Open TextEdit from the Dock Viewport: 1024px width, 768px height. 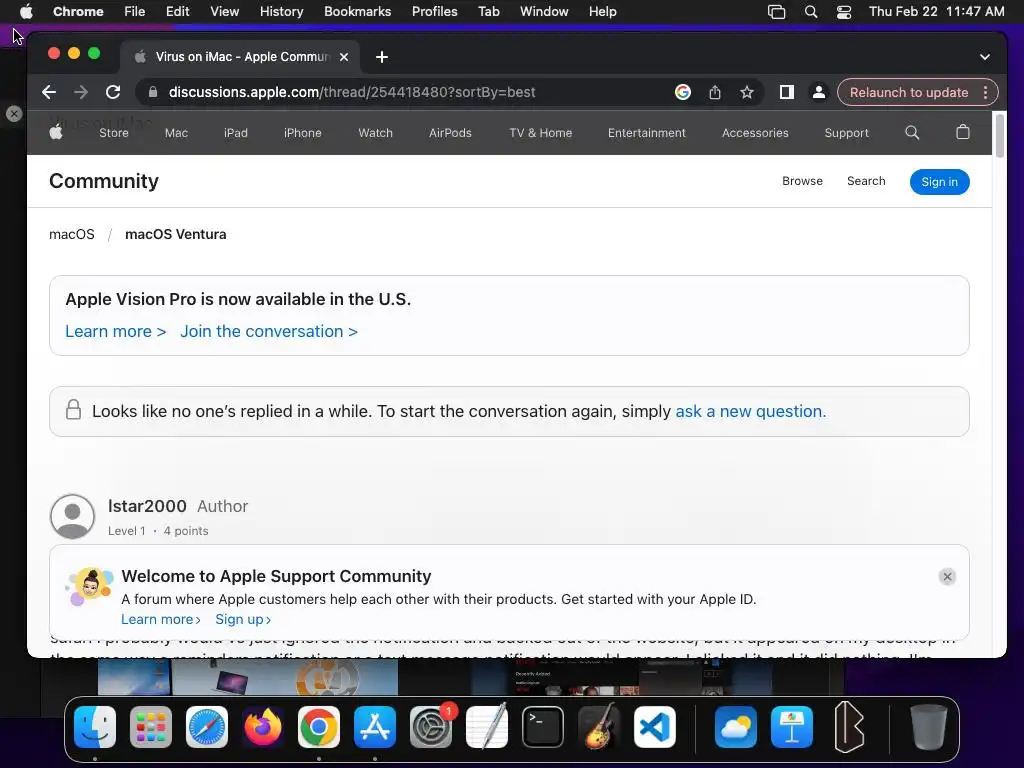pyautogui.click(x=487, y=727)
